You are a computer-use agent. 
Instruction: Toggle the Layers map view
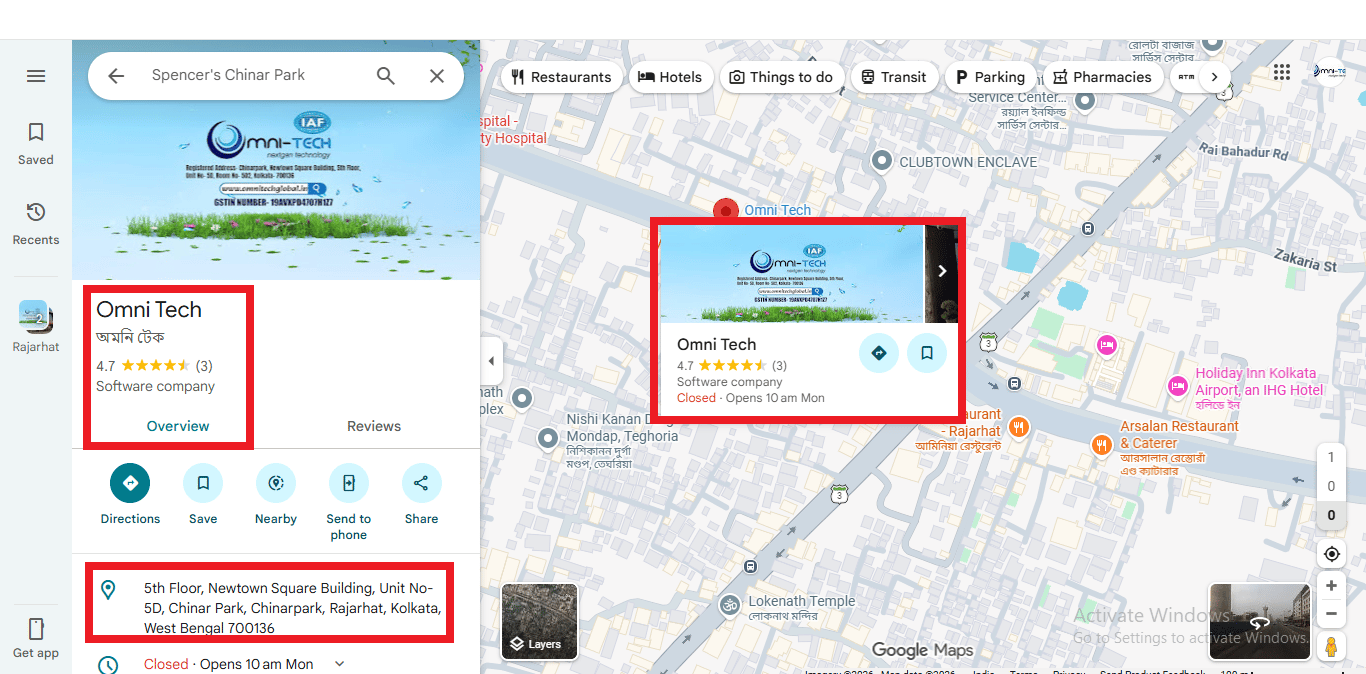[x=539, y=622]
